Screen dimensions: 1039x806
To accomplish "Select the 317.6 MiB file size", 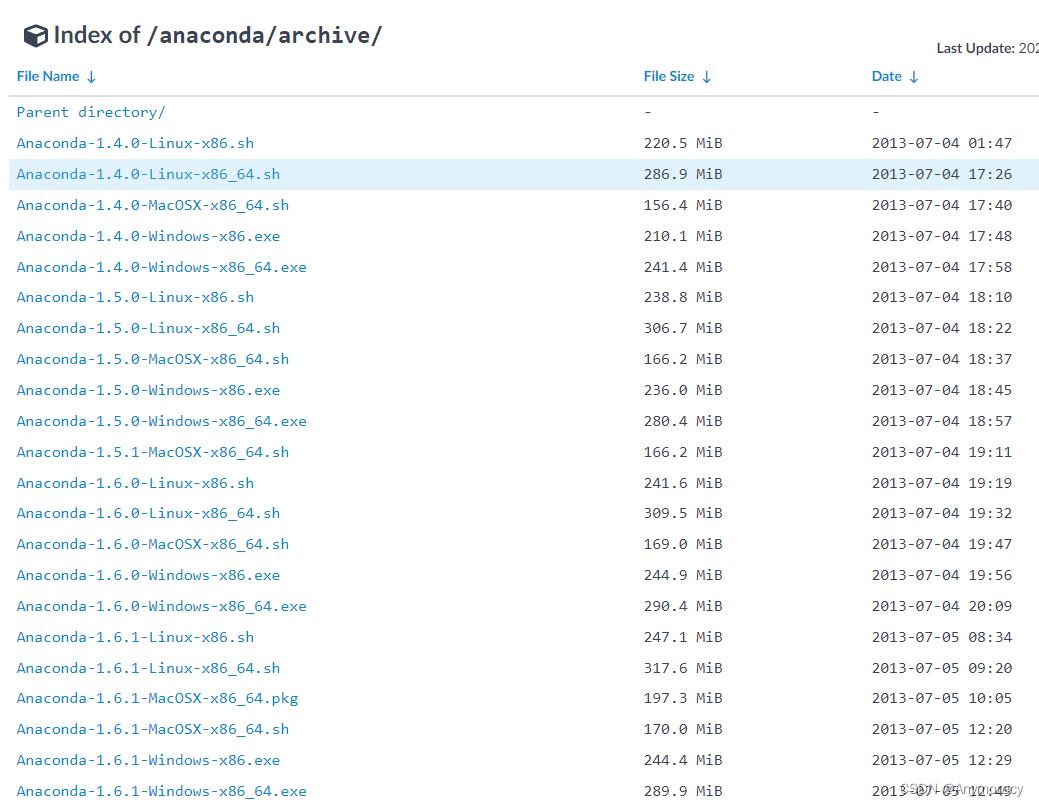I will (x=683, y=668).
